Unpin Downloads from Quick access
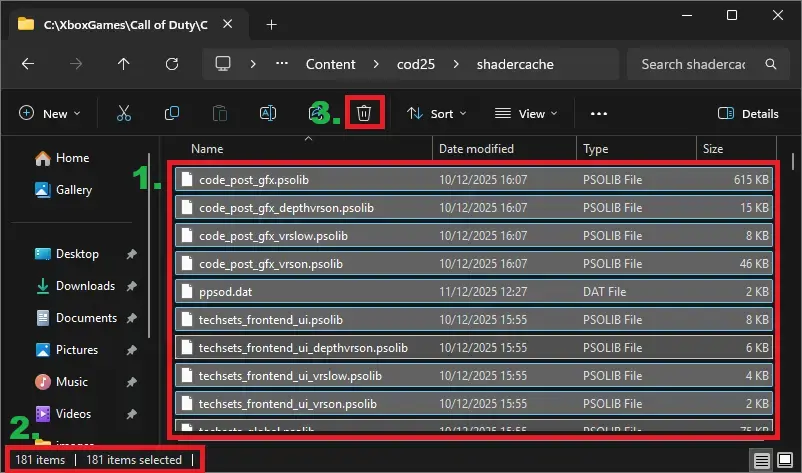 [131, 286]
